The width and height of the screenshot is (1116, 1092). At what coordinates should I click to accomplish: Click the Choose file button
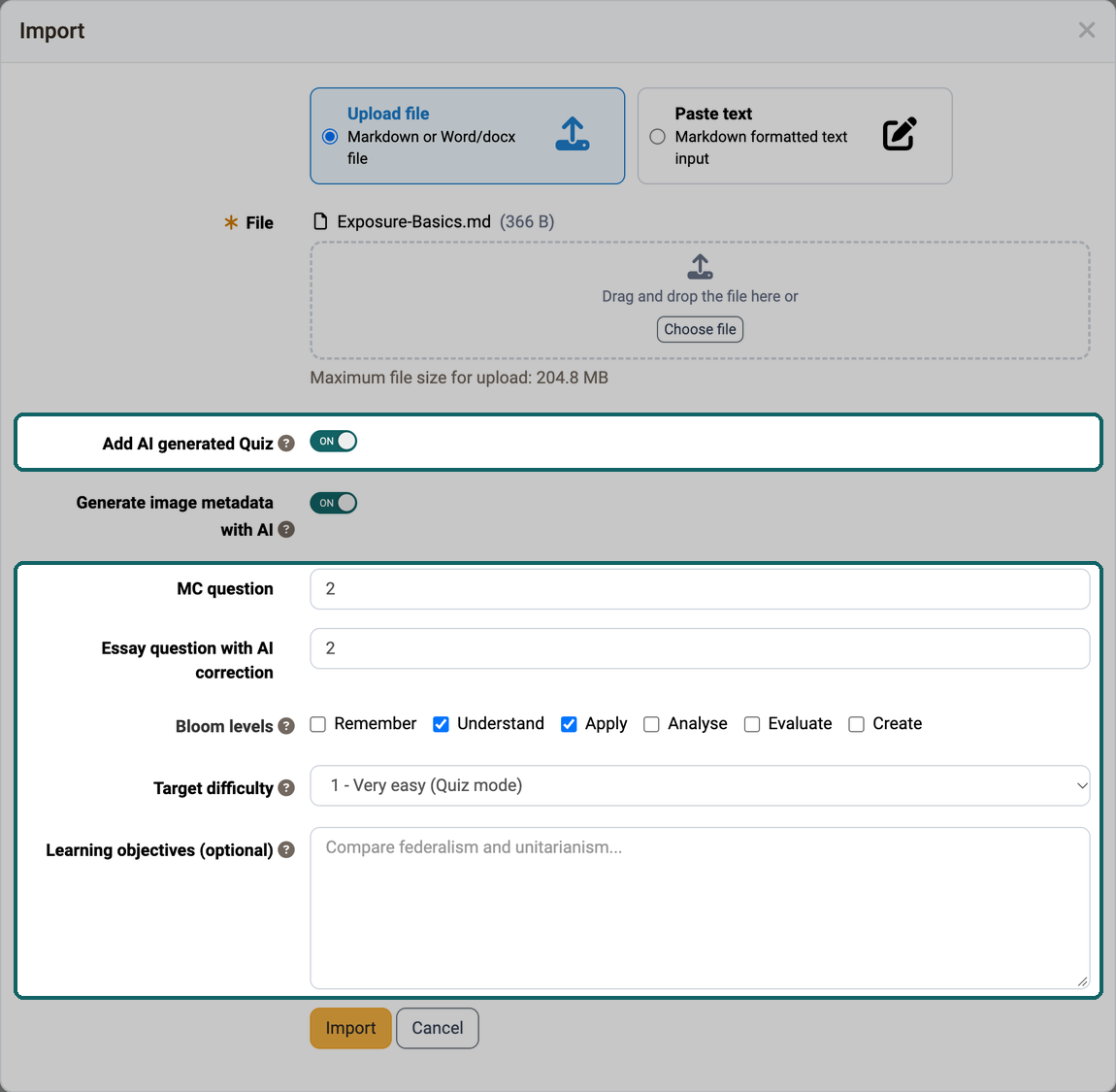(x=700, y=330)
